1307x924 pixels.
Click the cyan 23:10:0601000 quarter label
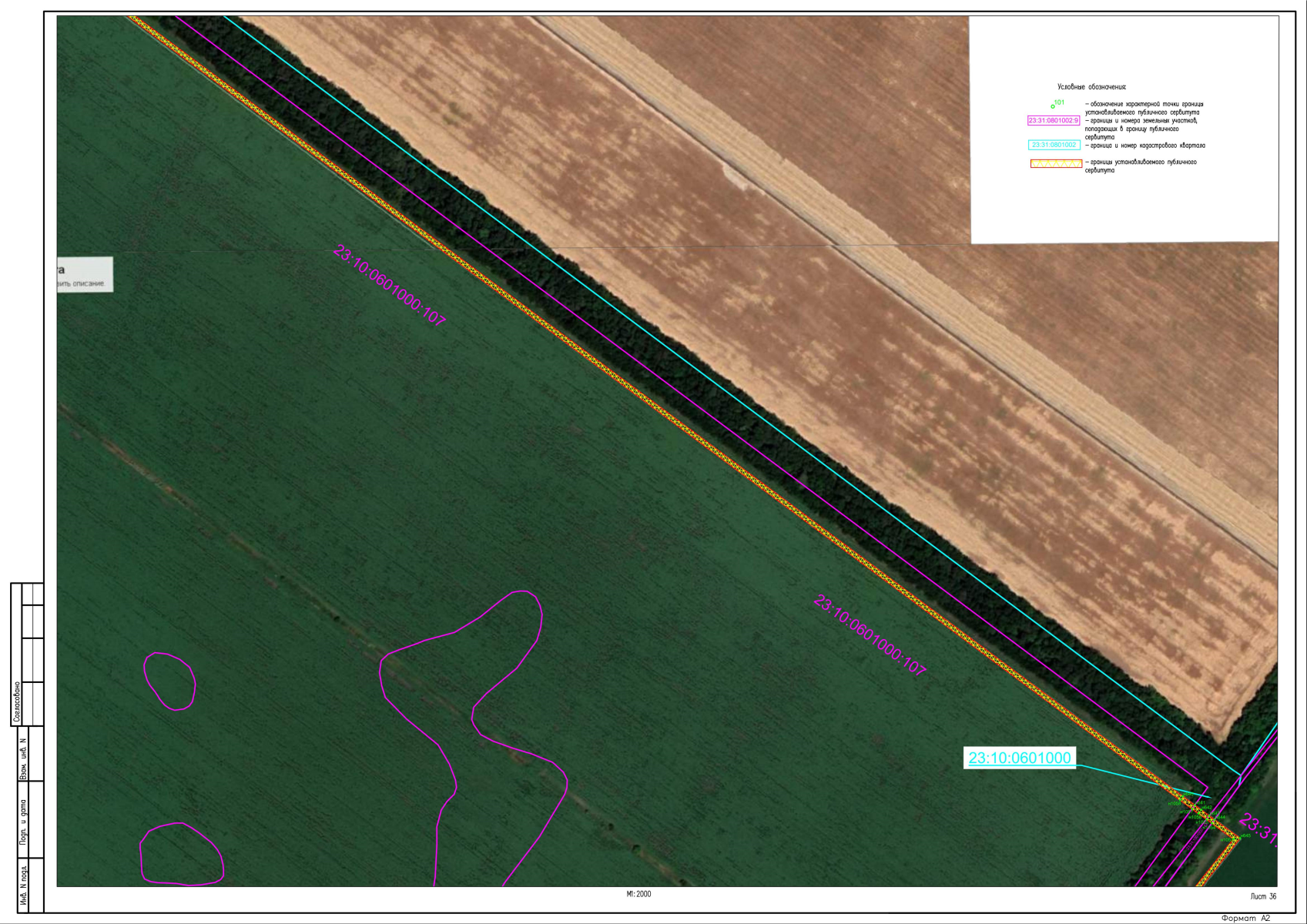1019,758
